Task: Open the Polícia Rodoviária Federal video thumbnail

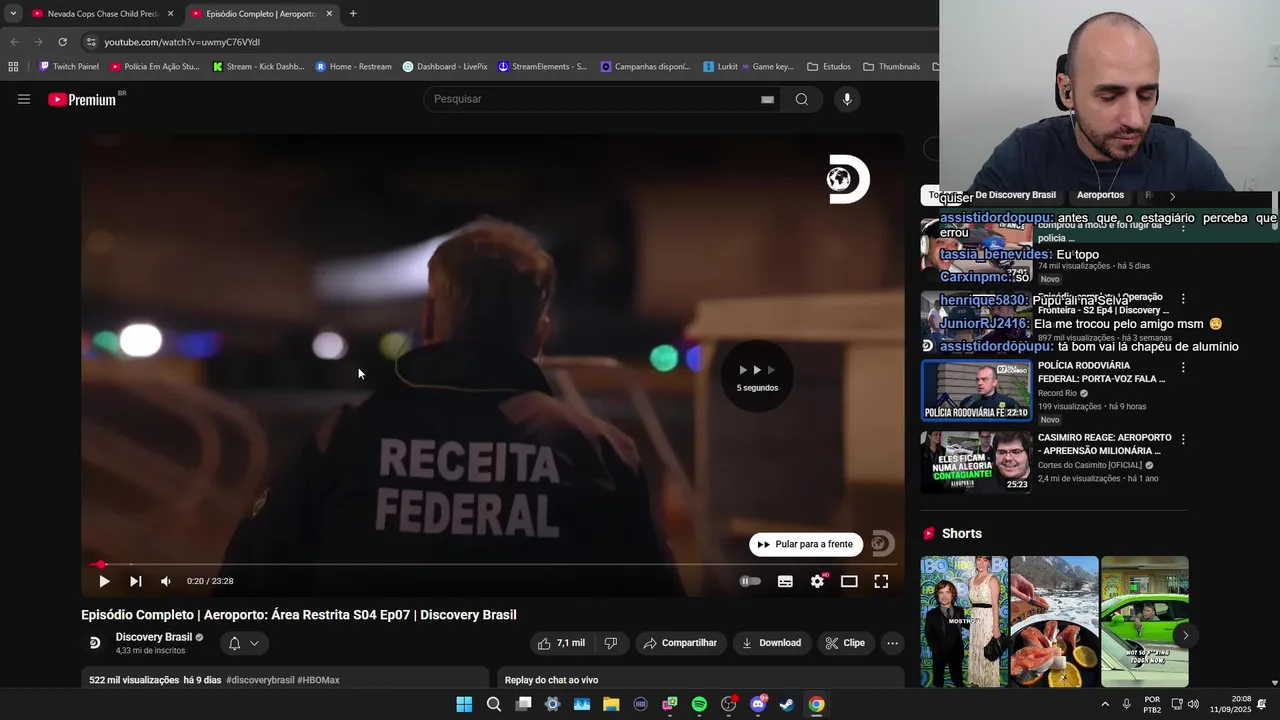Action: pos(976,390)
